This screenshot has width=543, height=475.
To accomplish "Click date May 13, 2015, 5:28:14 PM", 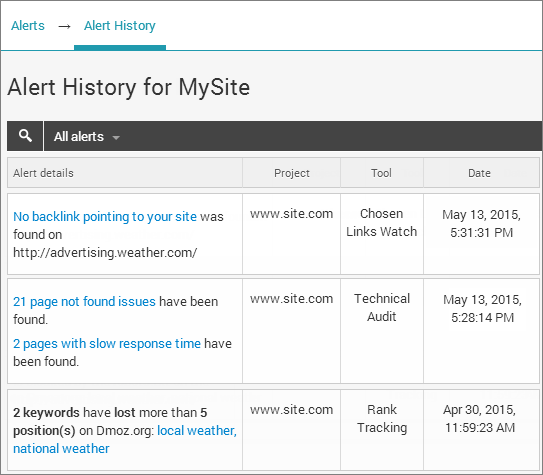I will 482,308.
